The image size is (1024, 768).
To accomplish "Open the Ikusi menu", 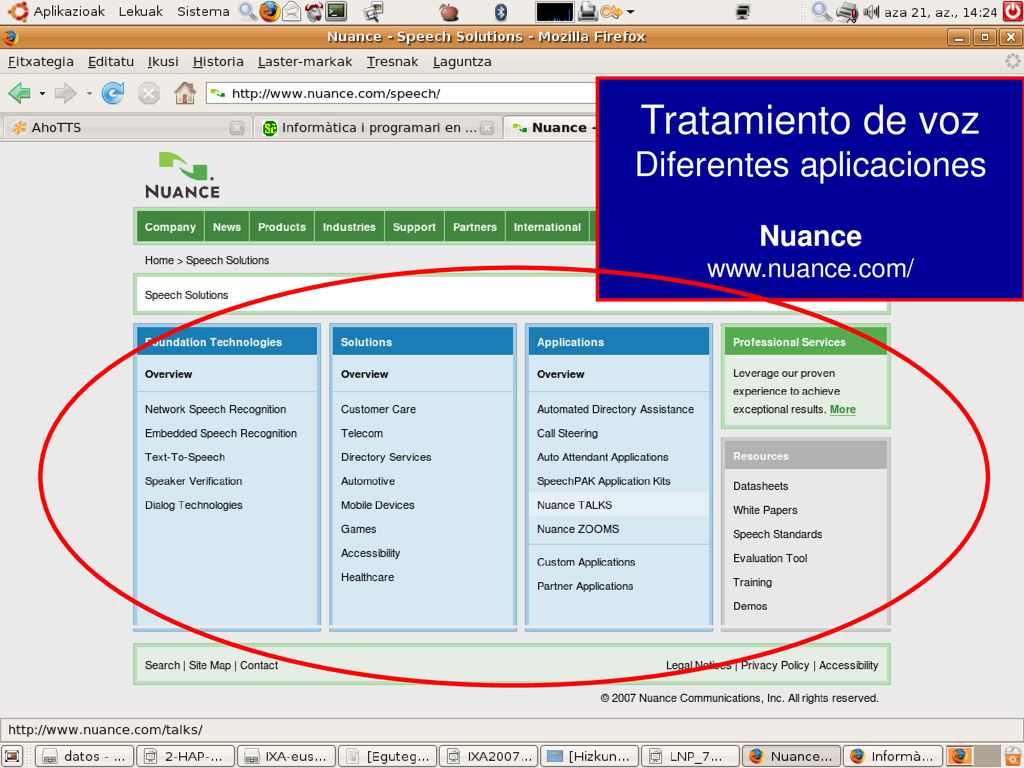I will tap(163, 61).
